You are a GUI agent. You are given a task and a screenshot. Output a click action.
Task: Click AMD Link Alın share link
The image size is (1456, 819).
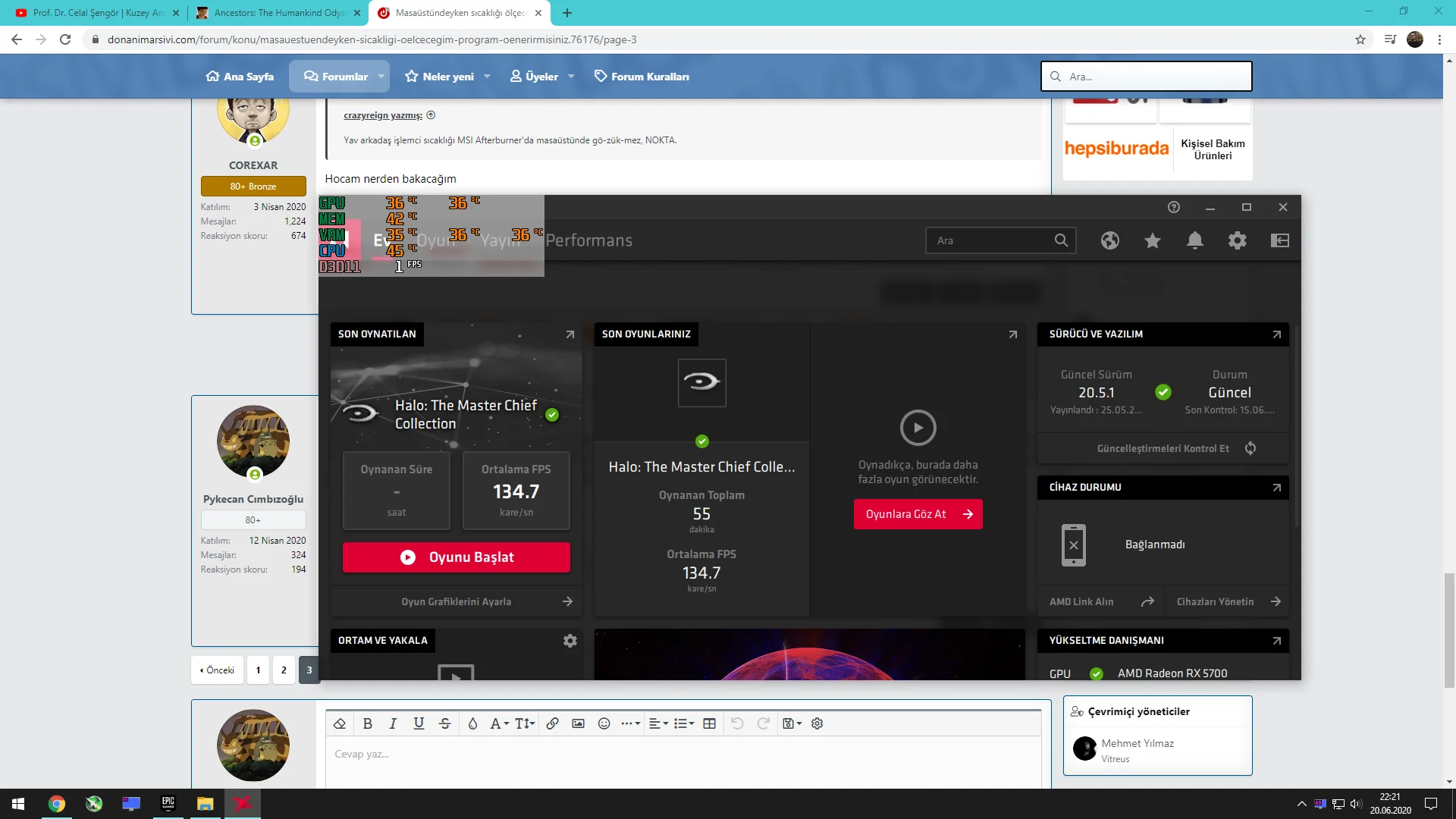(1101, 601)
